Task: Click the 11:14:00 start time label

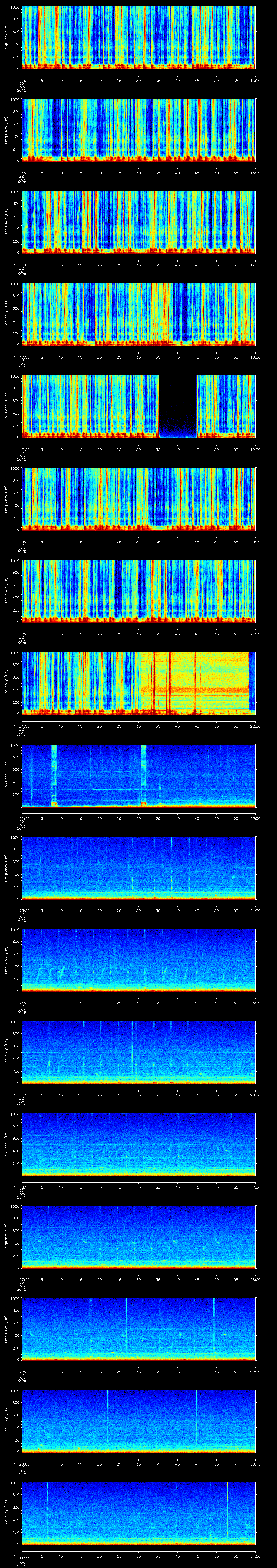Action: pos(21,80)
